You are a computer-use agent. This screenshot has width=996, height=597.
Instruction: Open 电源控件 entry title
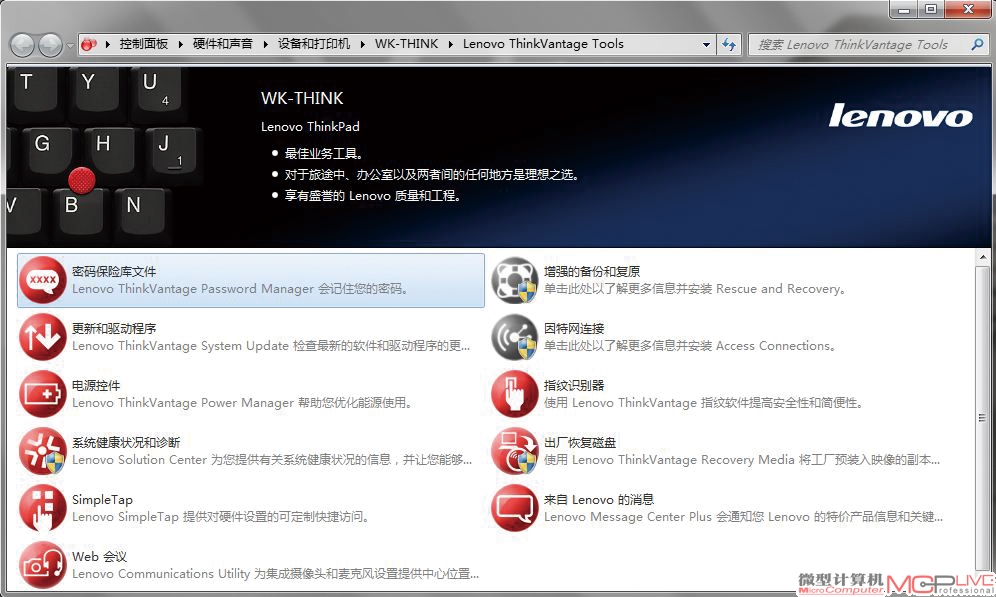[x=96, y=386]
